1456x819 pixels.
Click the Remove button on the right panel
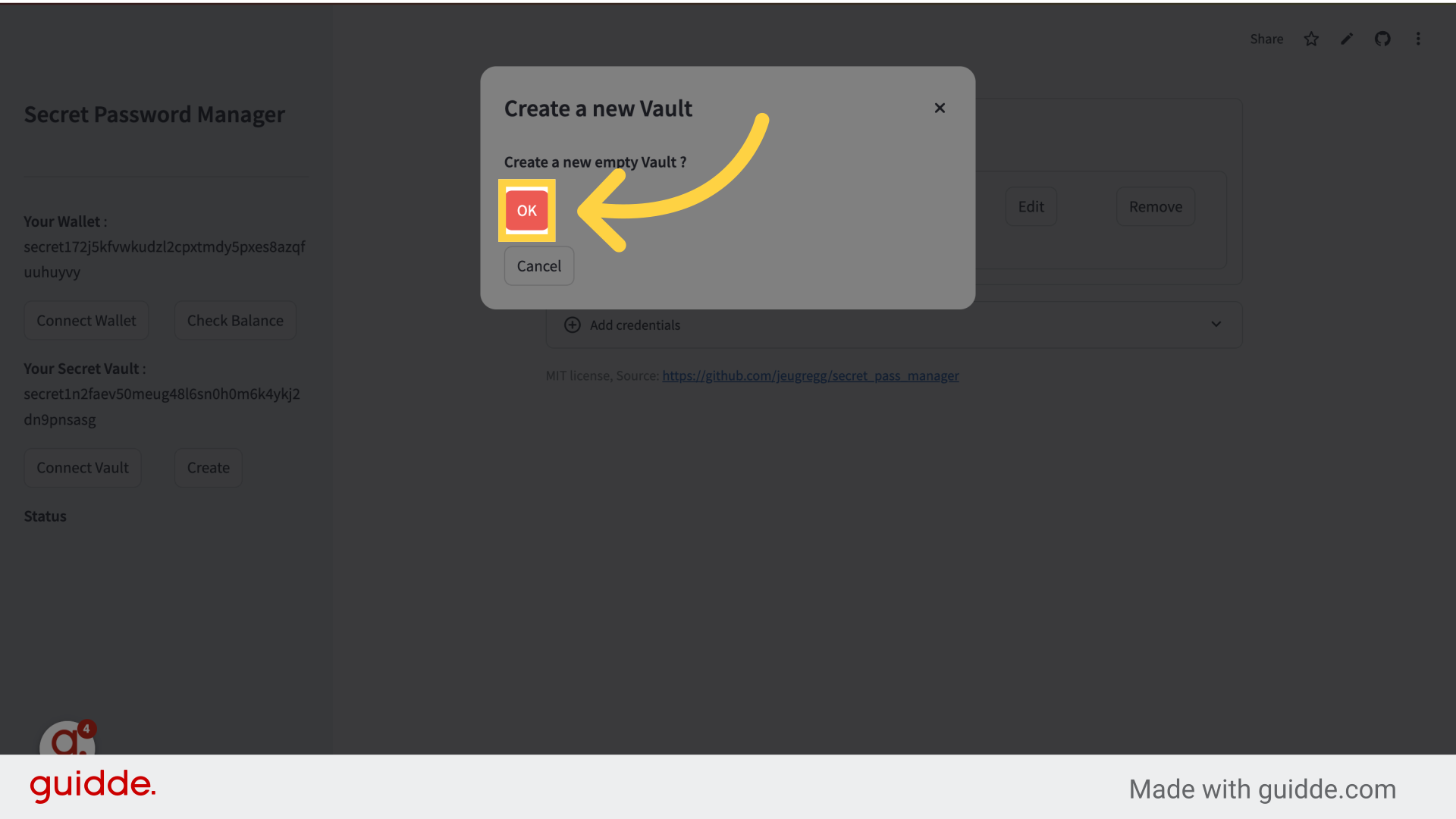[1155, 206]
